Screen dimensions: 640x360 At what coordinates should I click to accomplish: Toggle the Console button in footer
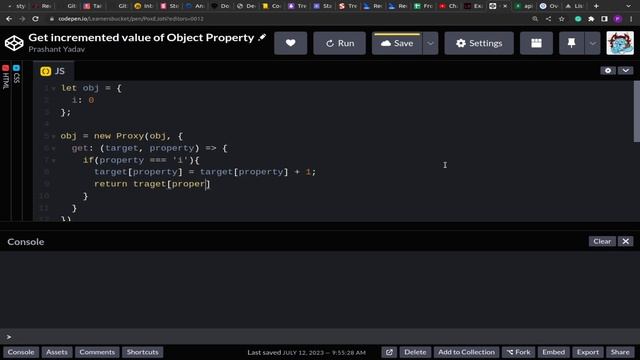click(x=21, y=352)
